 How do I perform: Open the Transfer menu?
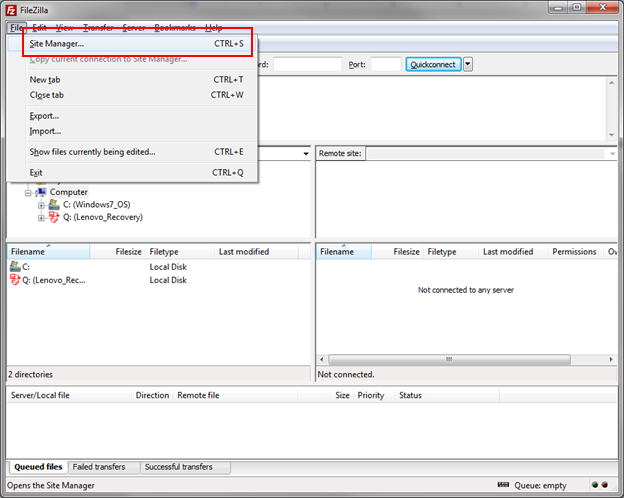pyautogui.click(x=98, y=27)
